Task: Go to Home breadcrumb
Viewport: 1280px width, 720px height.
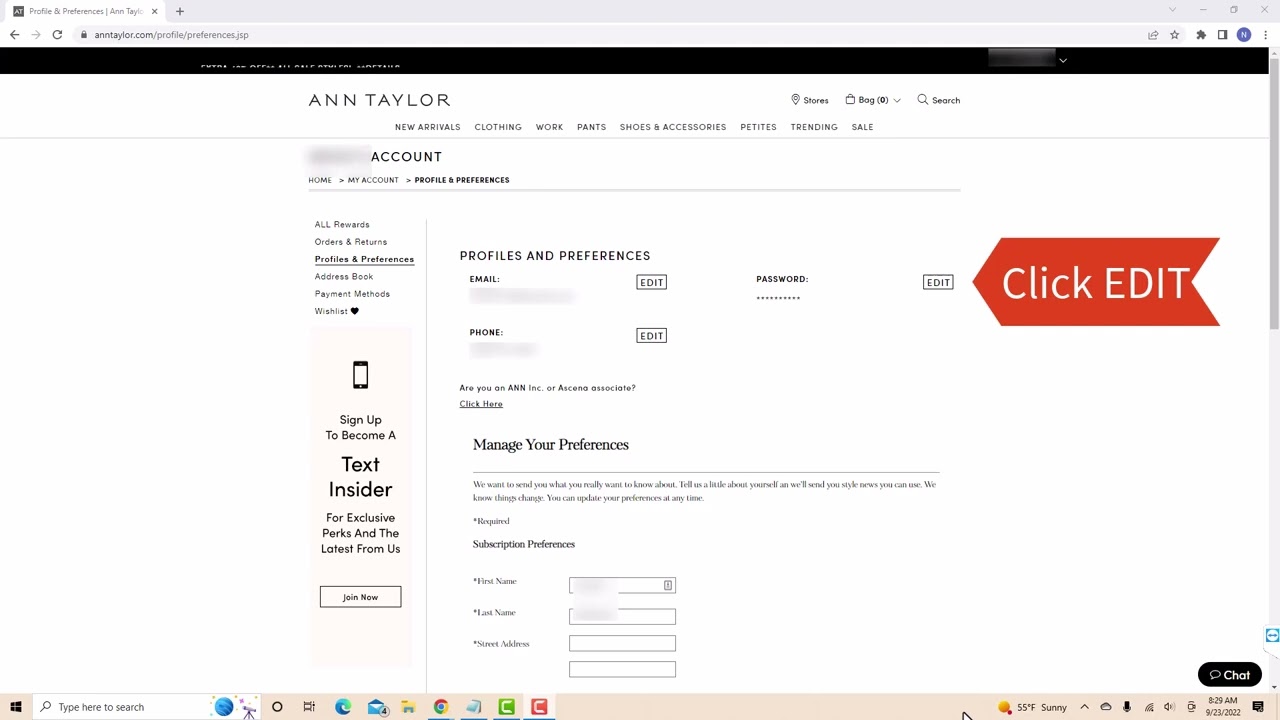Action: (320, 180)
